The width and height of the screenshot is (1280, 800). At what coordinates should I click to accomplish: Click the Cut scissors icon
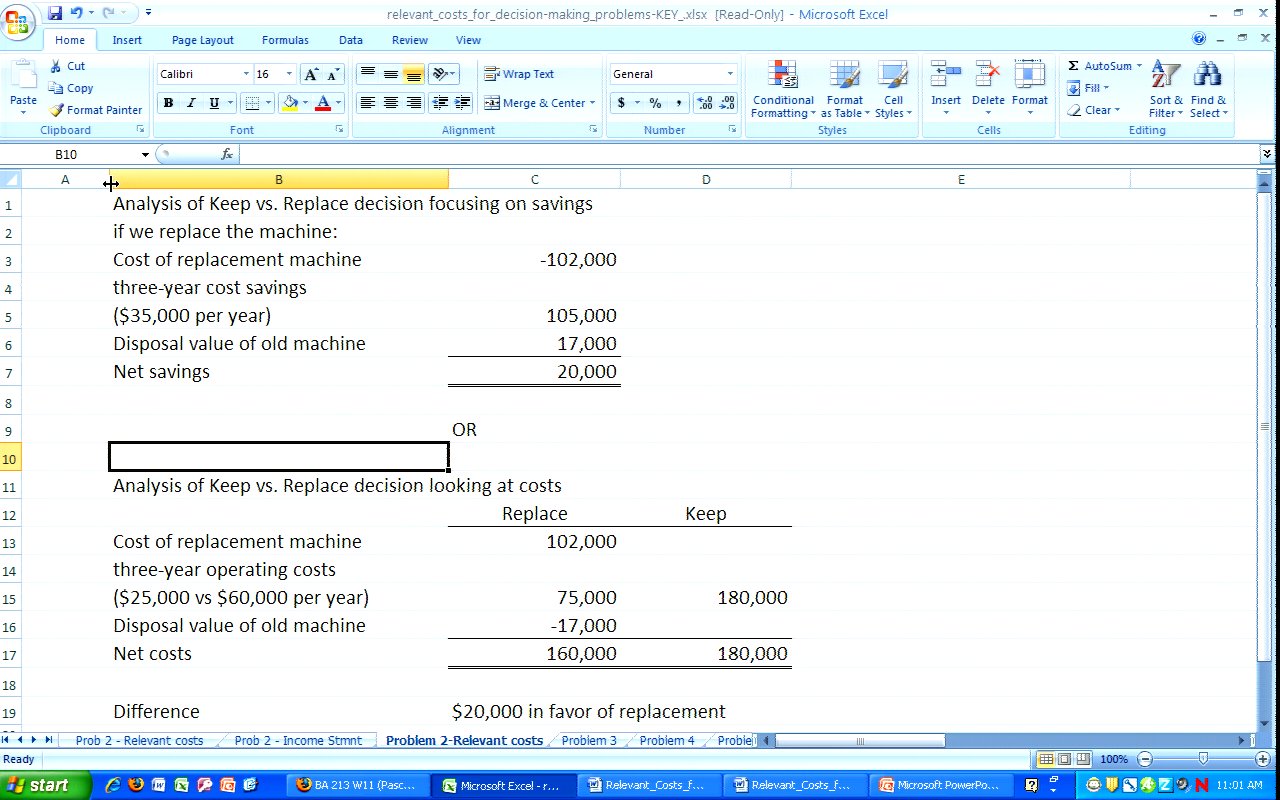coord(56,66)
